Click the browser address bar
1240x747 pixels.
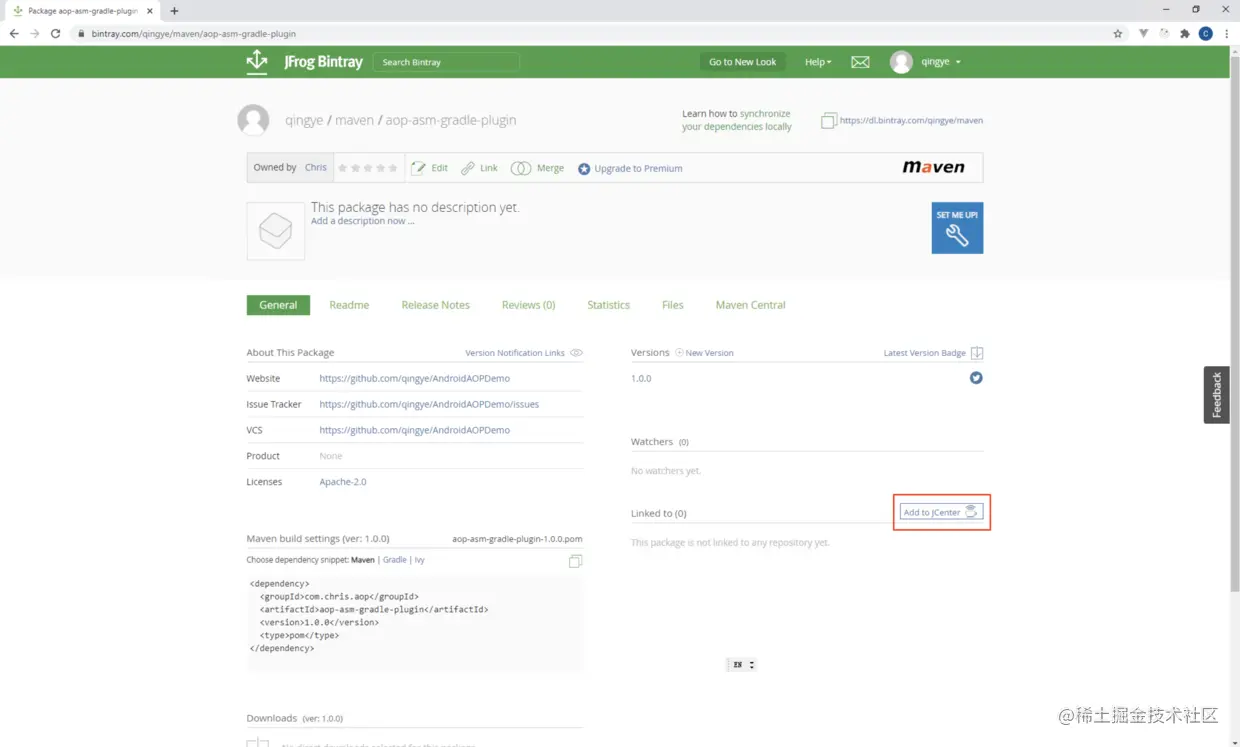click(590, 33)
